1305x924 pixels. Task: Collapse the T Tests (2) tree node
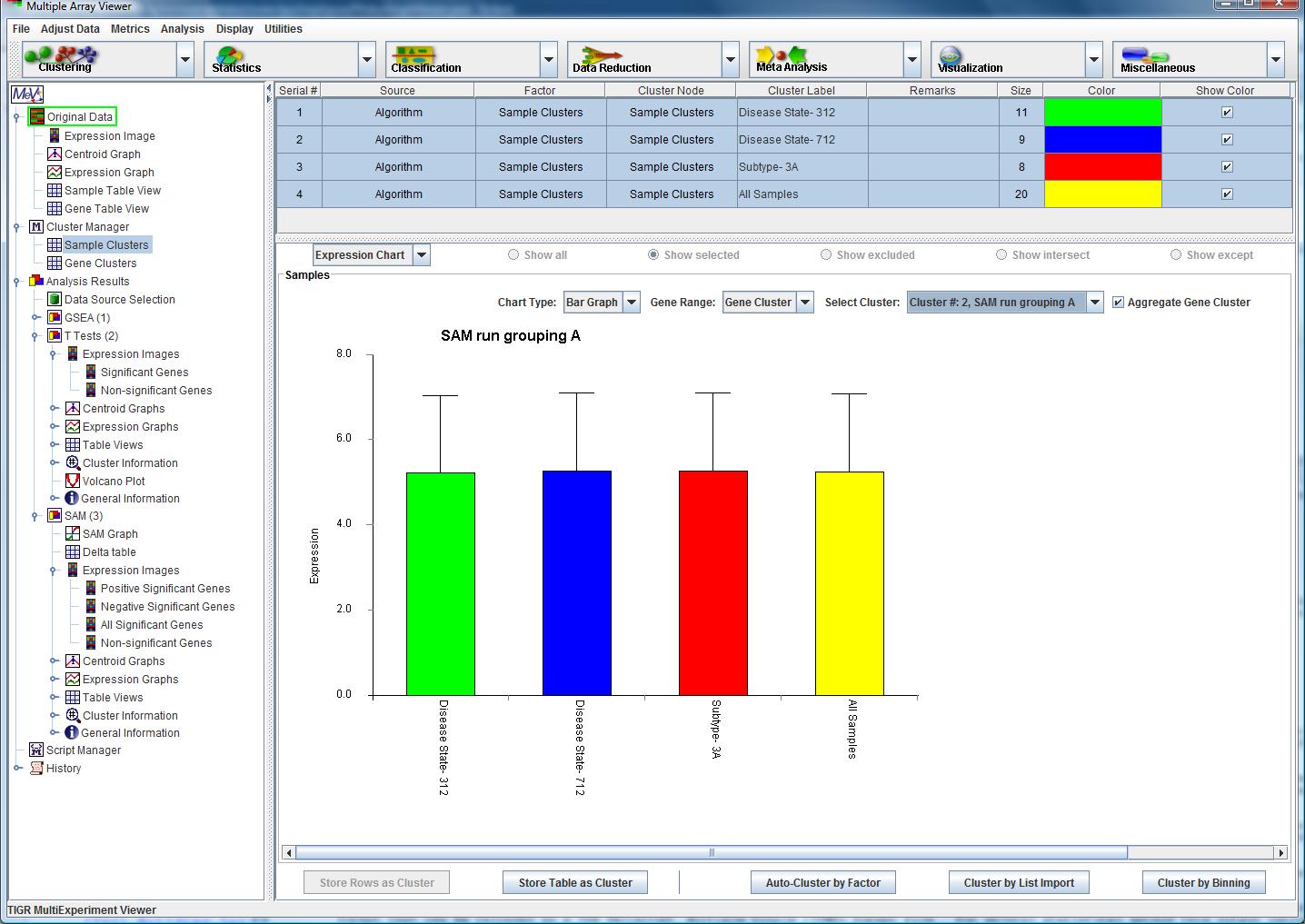35,336
